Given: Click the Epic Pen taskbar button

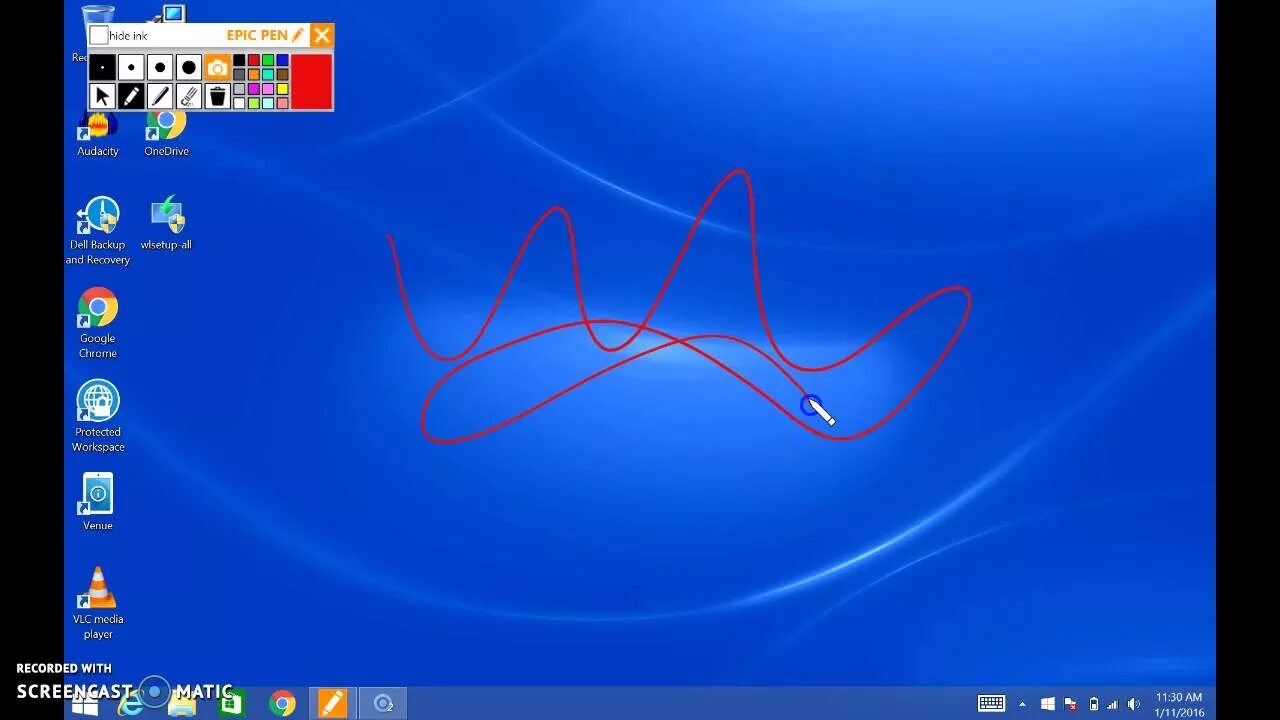Looking at the screenshot, I should pos(332,704).
